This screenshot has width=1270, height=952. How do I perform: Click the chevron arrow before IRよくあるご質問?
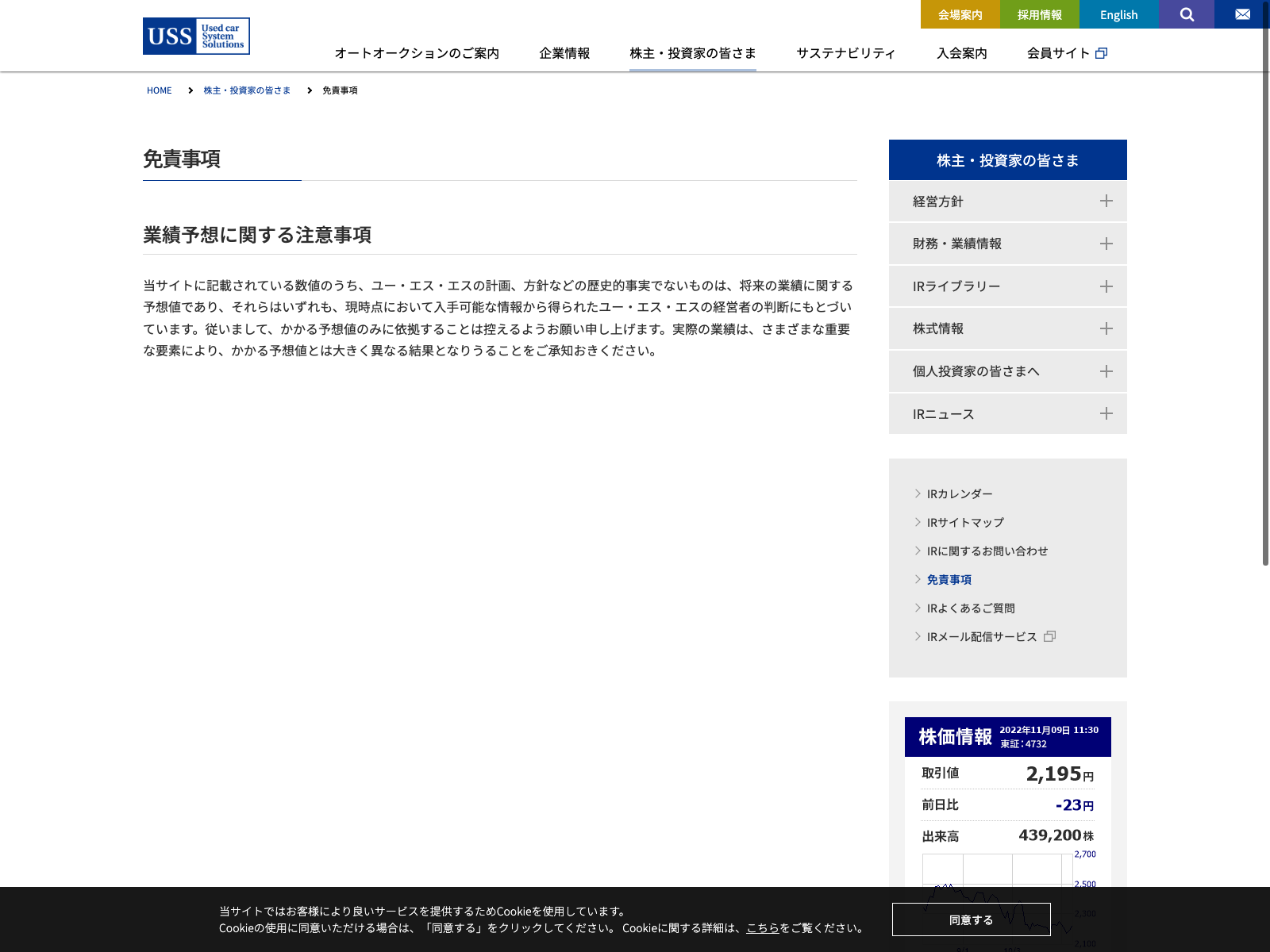click(918, 608)
